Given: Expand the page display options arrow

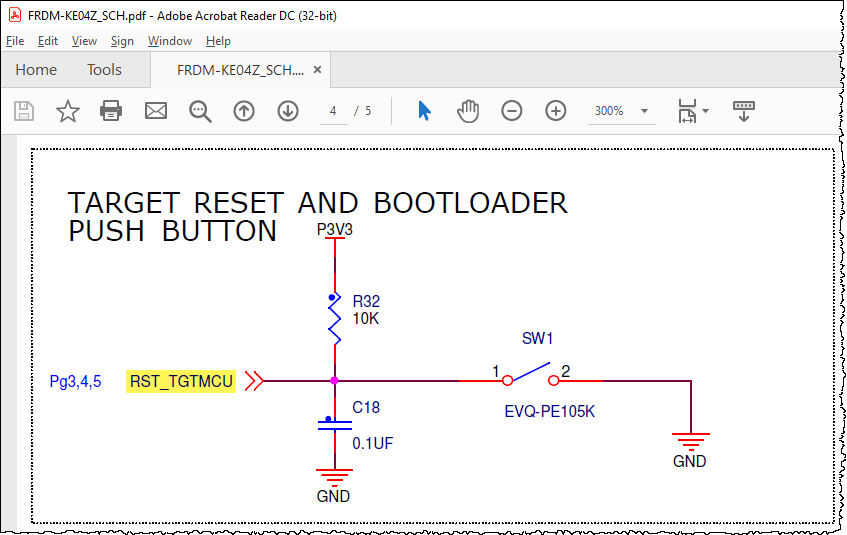Looking at the screenshot, I should tap(705, 111).
